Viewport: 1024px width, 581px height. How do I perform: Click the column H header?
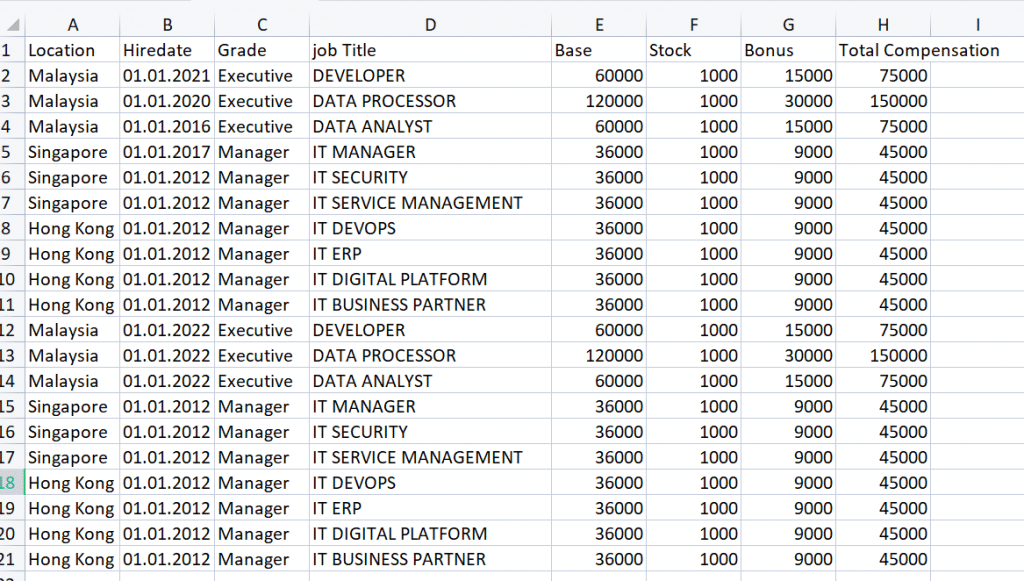point(883,25)
